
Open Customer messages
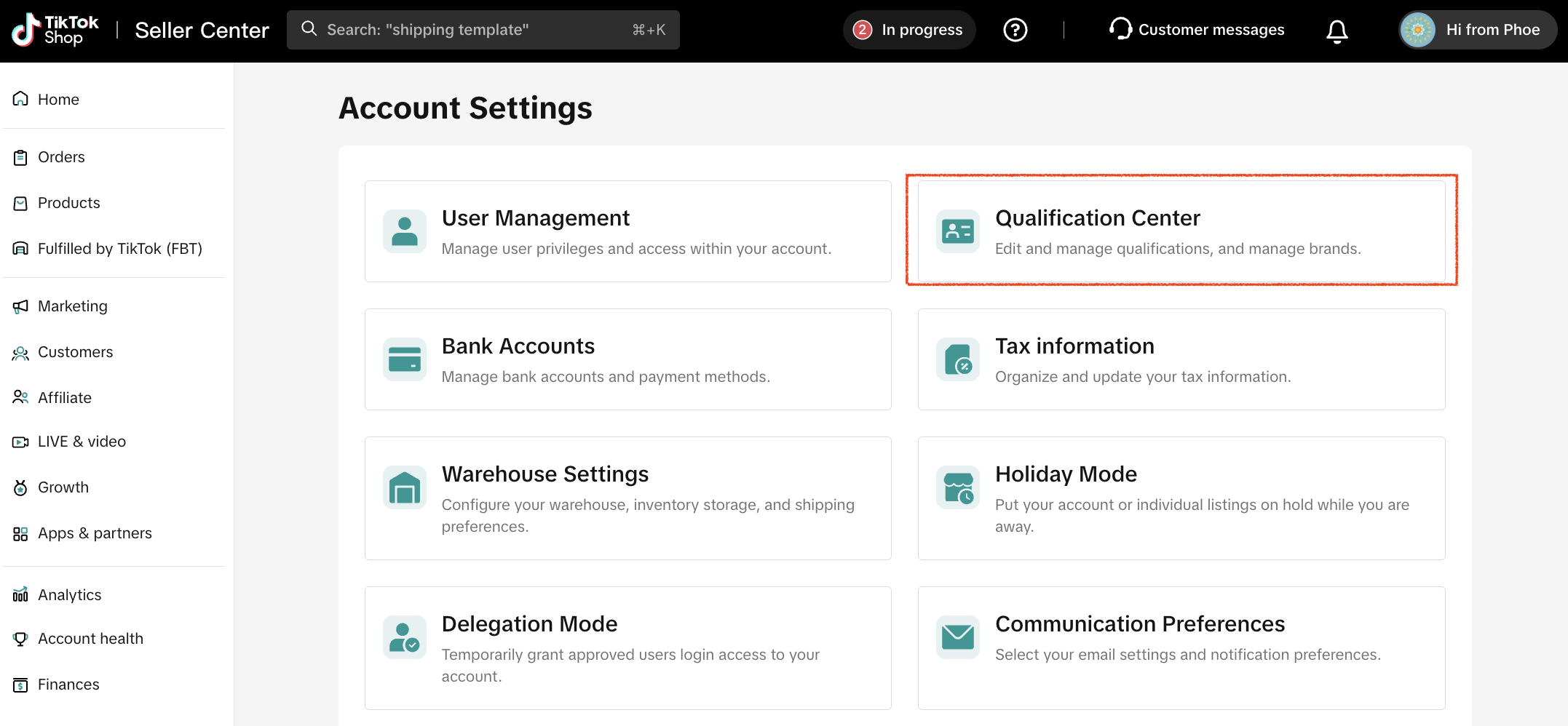tap(1197, 30)
